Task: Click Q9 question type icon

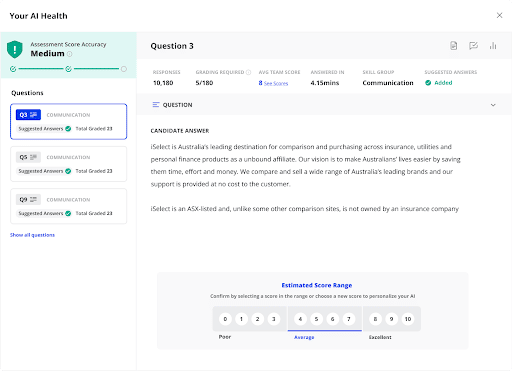Action: (x=33, y=199)
